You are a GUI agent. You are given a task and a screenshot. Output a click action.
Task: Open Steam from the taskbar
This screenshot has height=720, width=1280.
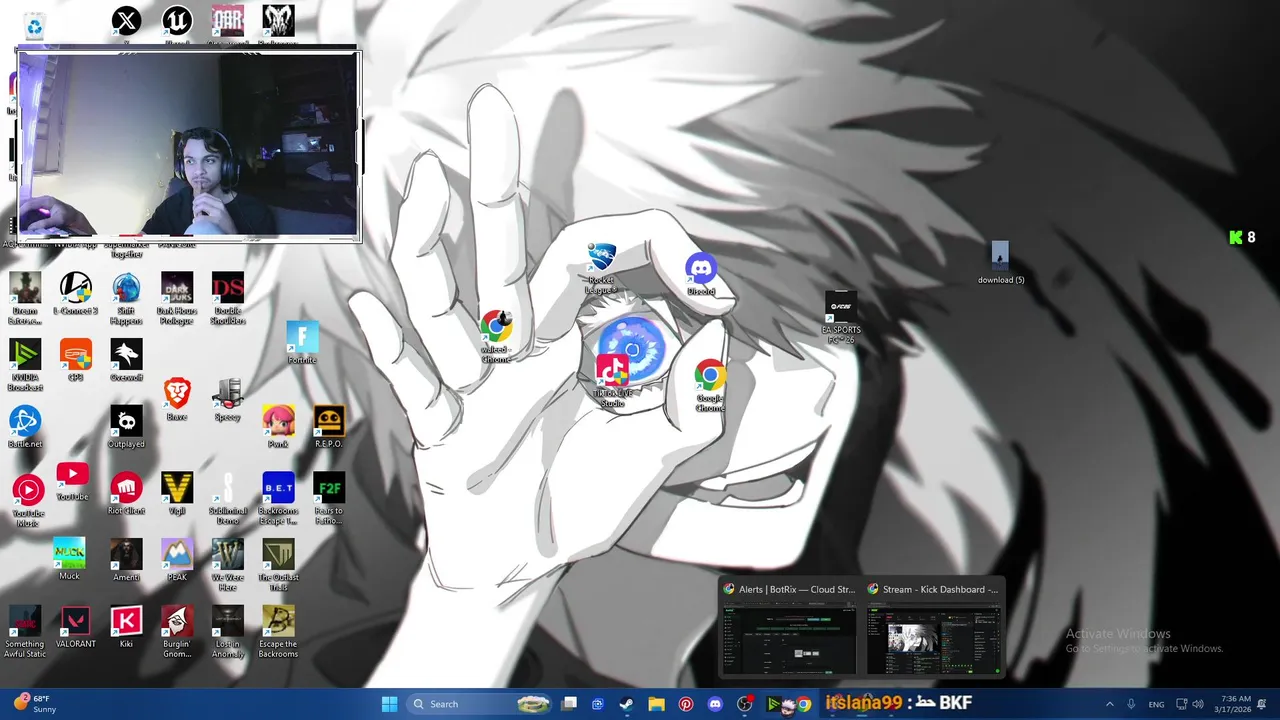click(x=626, y=704)
